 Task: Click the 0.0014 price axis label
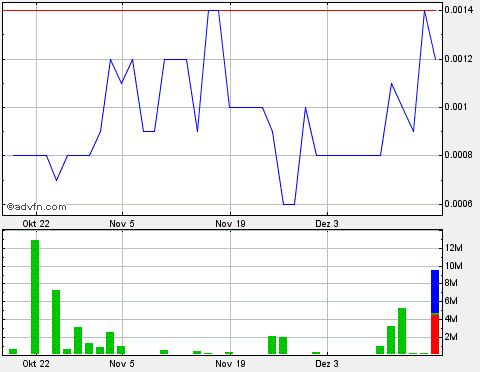(459, 10)
